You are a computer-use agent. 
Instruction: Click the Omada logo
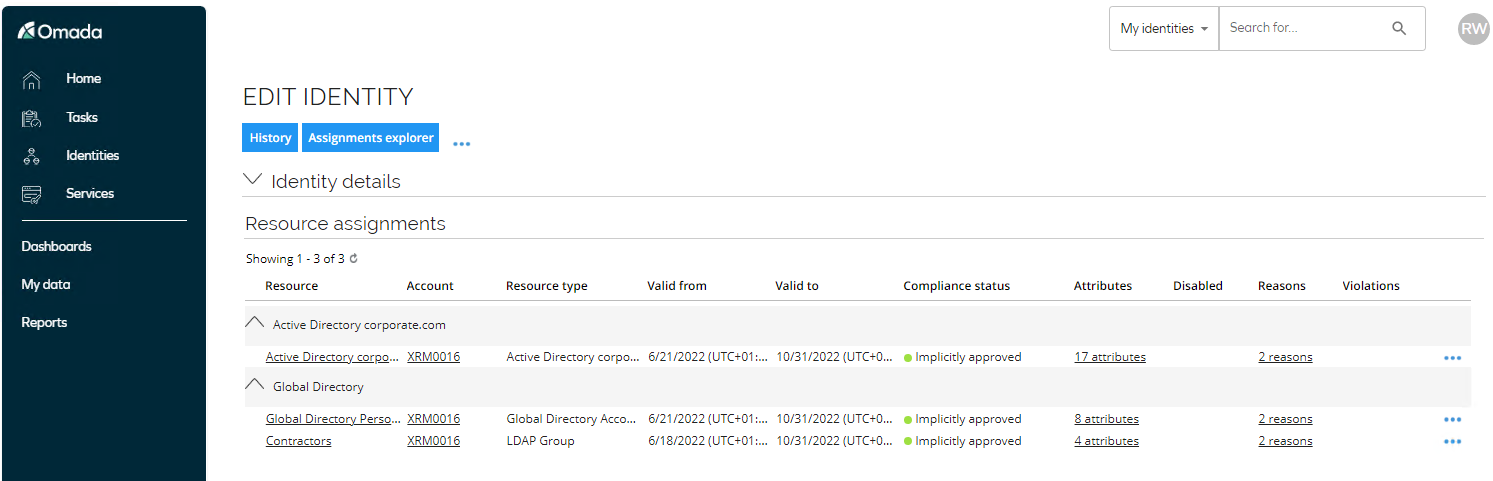click(60, 31)
